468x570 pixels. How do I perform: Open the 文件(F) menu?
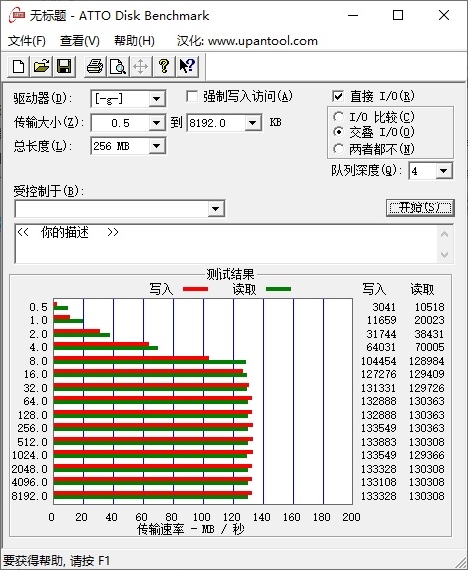tap(27, 41)
